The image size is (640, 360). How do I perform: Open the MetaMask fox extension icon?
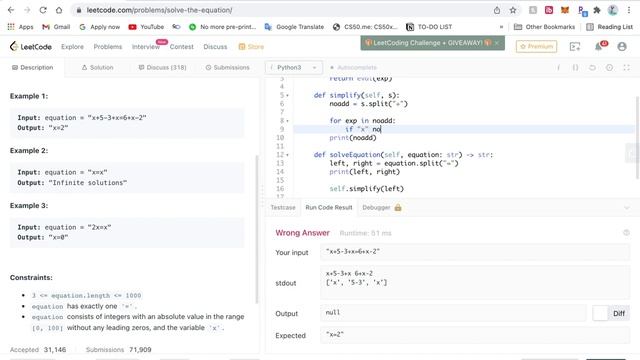pos(565,10)
